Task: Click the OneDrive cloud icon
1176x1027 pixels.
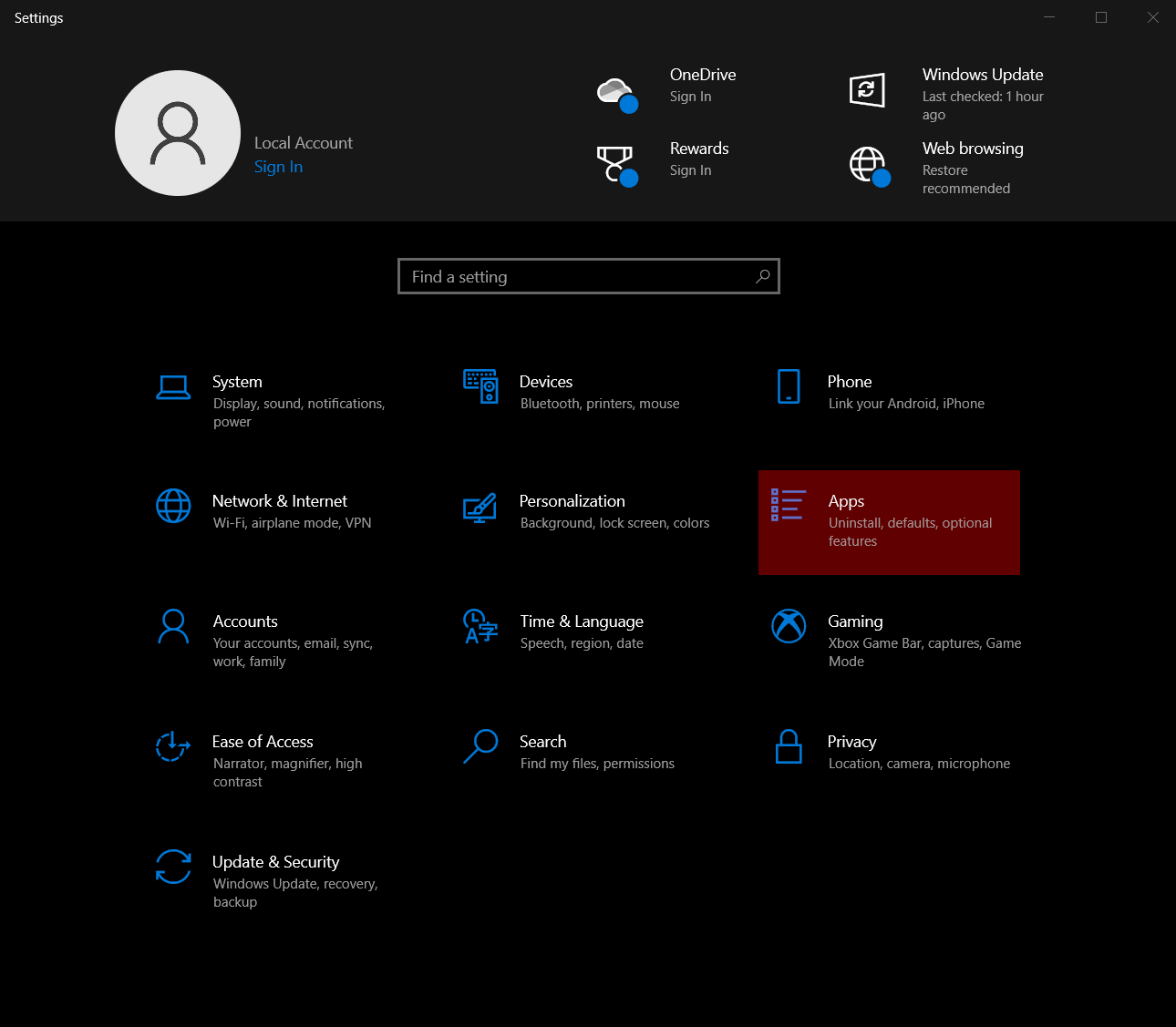Action: [617, 91]
